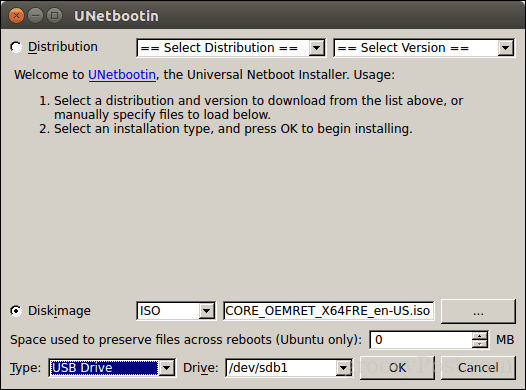Browse for disk image with ... button

point(478,312)
